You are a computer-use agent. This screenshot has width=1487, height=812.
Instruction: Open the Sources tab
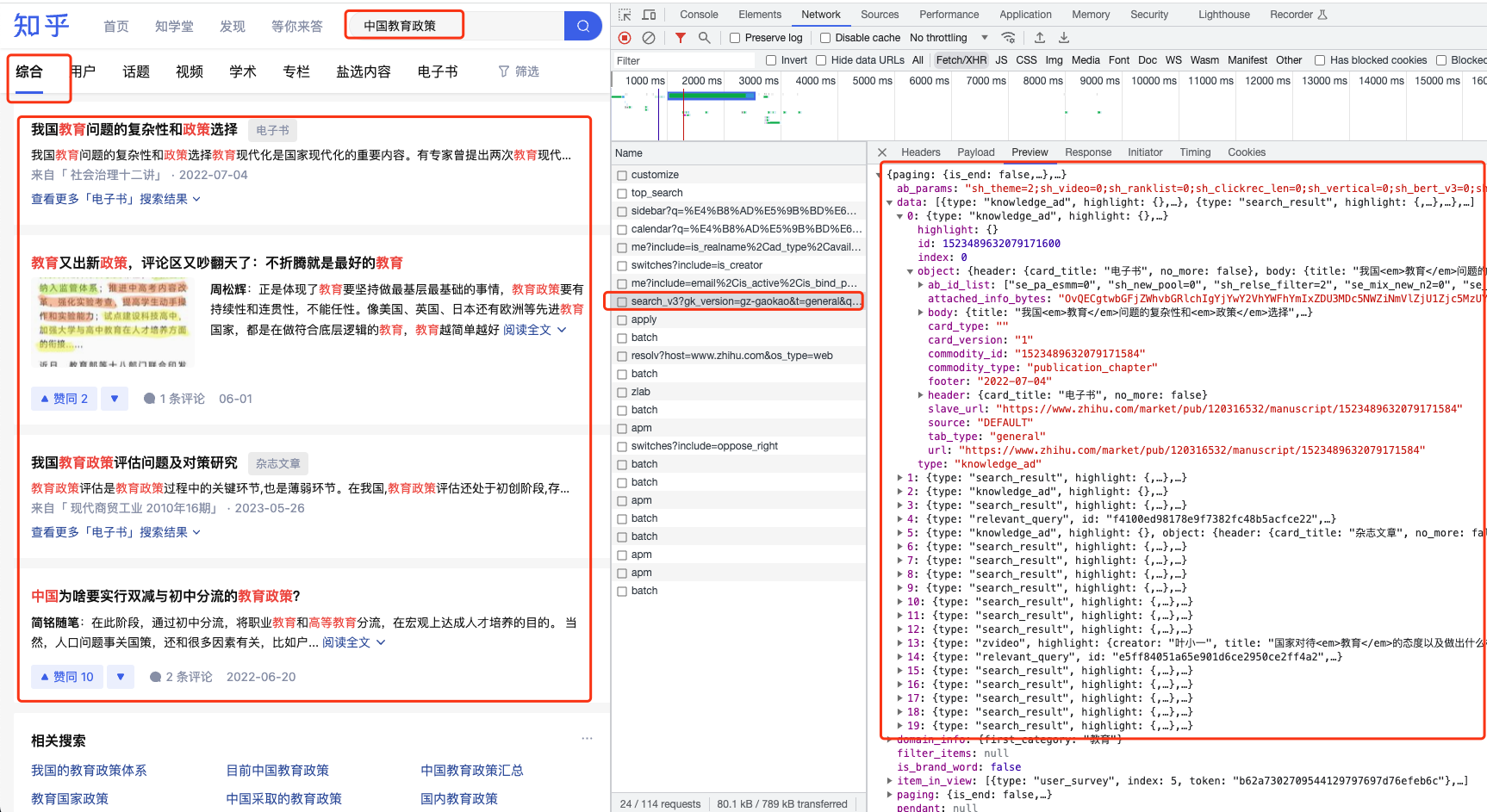[880, 15]
